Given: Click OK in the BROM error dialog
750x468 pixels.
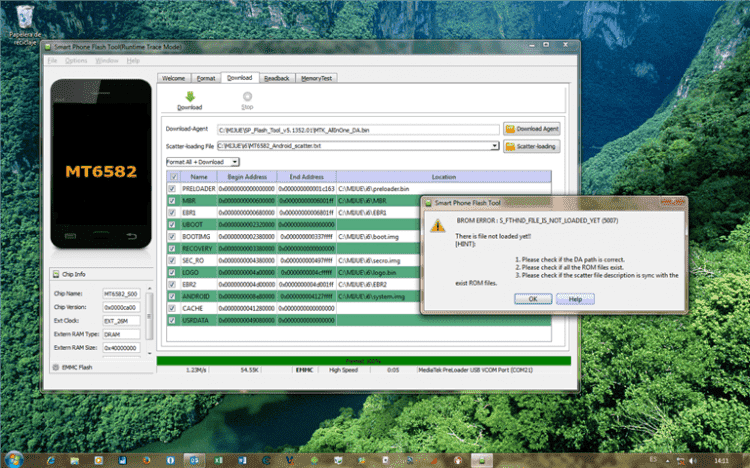Looking at the screenshot, I should click(533, 299).
